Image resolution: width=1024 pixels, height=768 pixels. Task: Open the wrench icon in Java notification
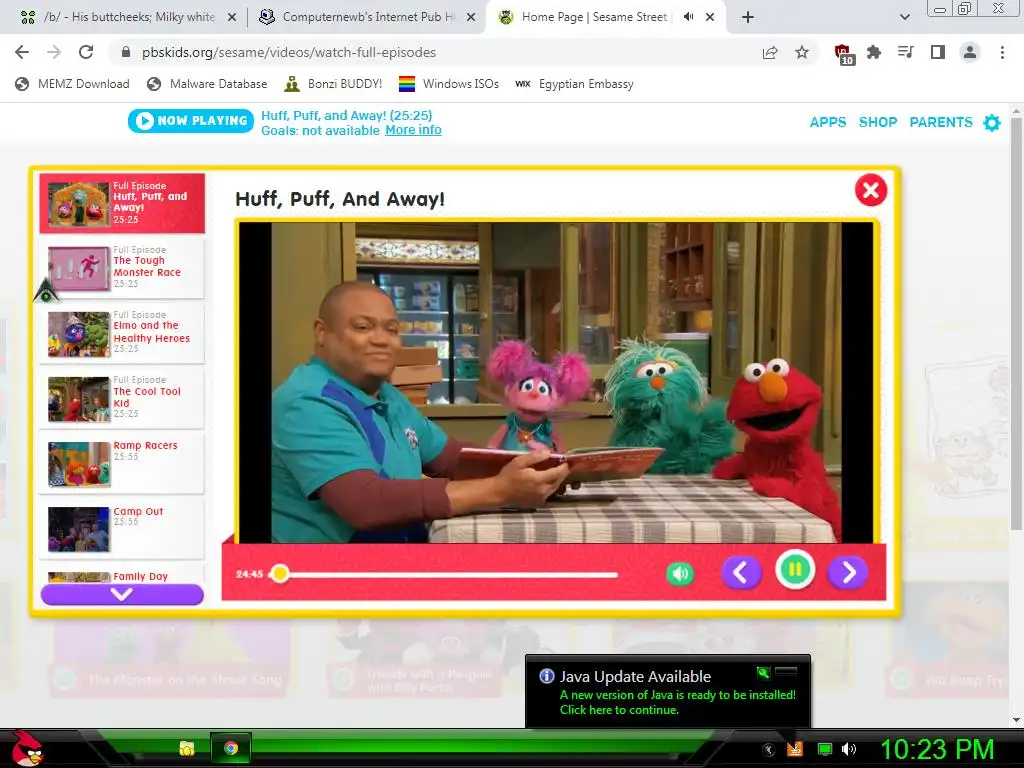point(763,672)
